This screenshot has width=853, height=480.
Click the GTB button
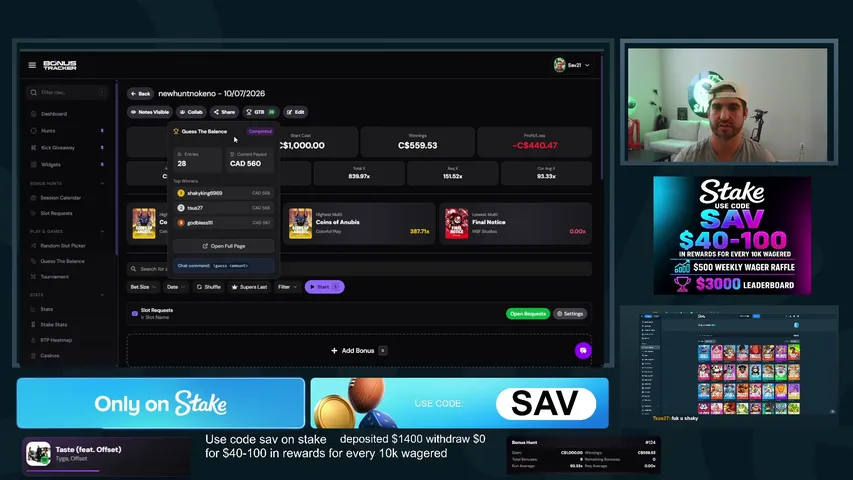coord(261,112)
